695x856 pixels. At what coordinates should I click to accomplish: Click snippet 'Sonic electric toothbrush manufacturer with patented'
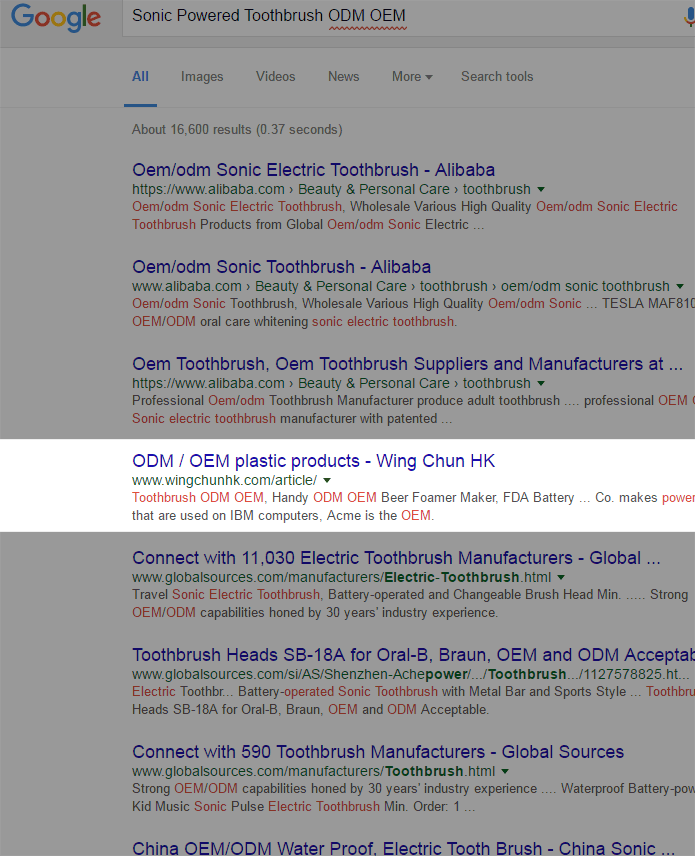(292, 419)
